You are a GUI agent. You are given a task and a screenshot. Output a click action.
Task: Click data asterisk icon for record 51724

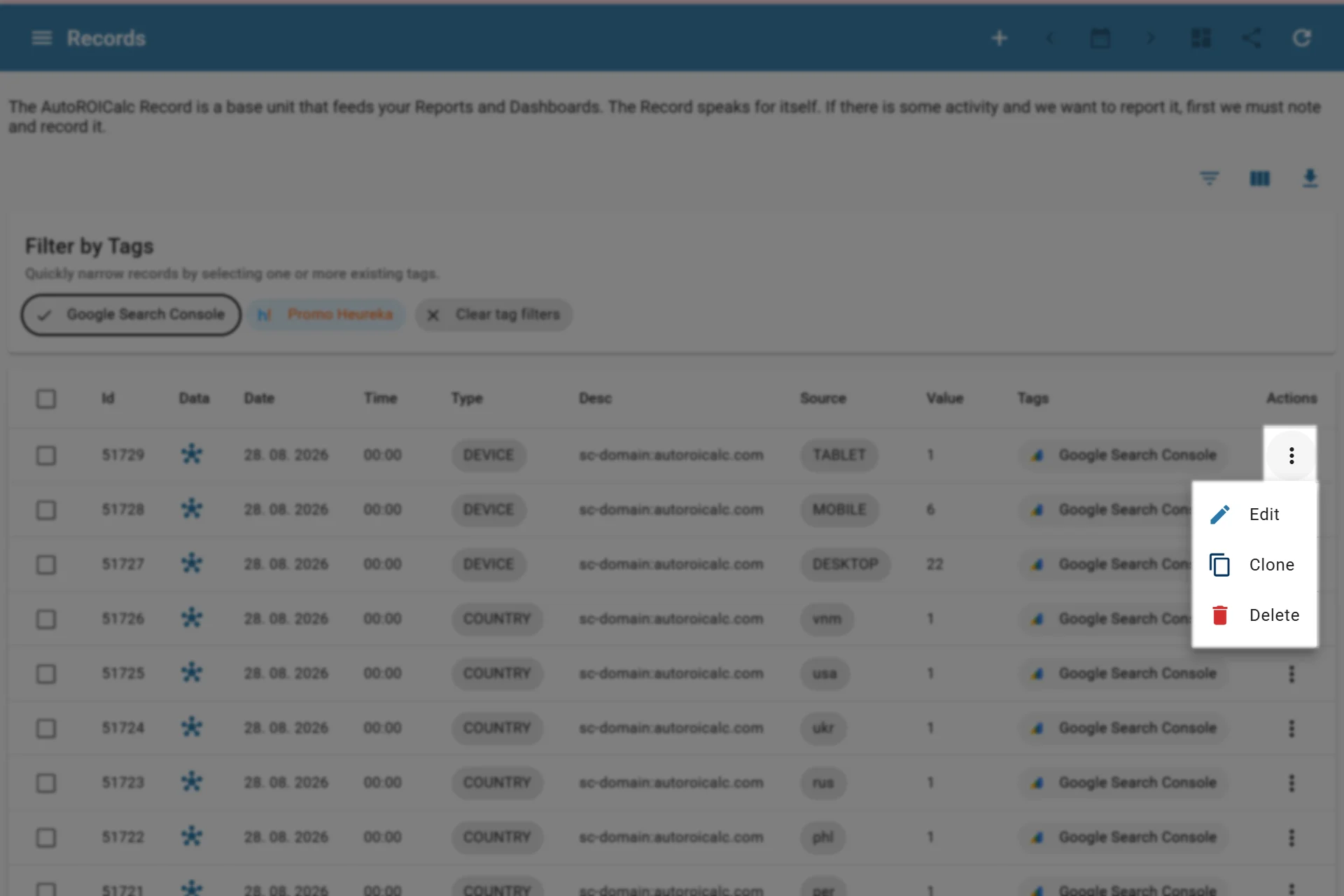[x=192, y=727]
